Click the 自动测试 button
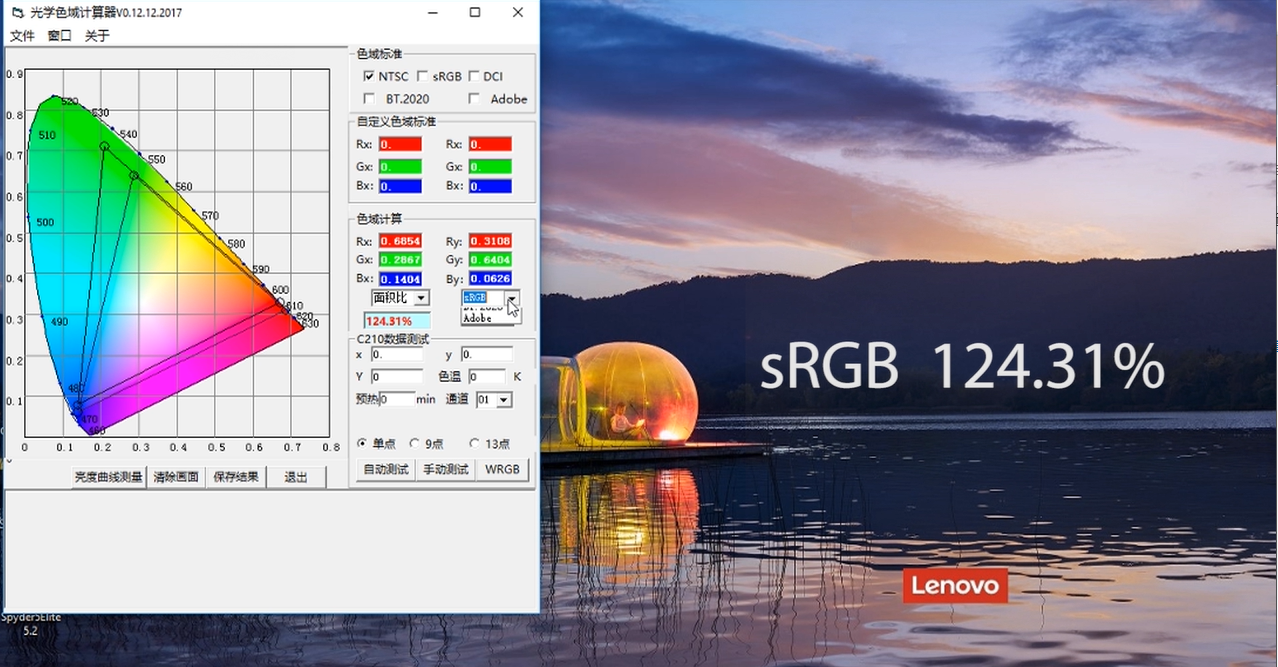Image resolution: width=1278 pixels, height=667 pixels. coord(385,469)
